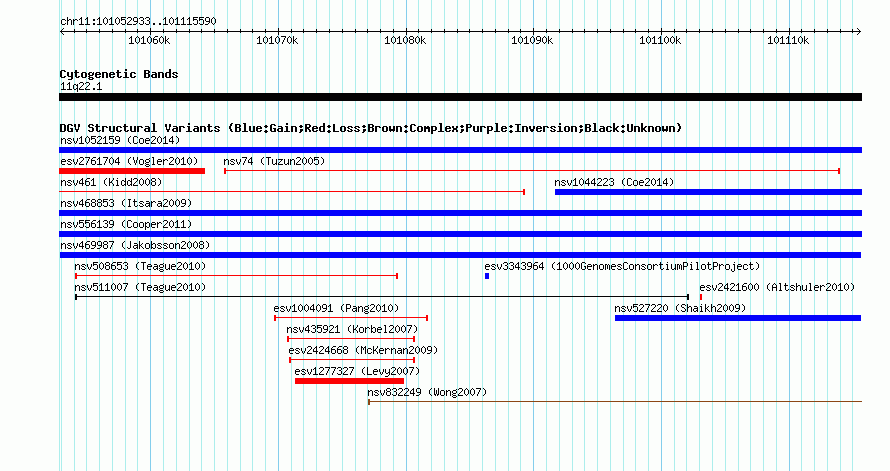Click the 11q22.1 band label

click(x=81, y=86)
